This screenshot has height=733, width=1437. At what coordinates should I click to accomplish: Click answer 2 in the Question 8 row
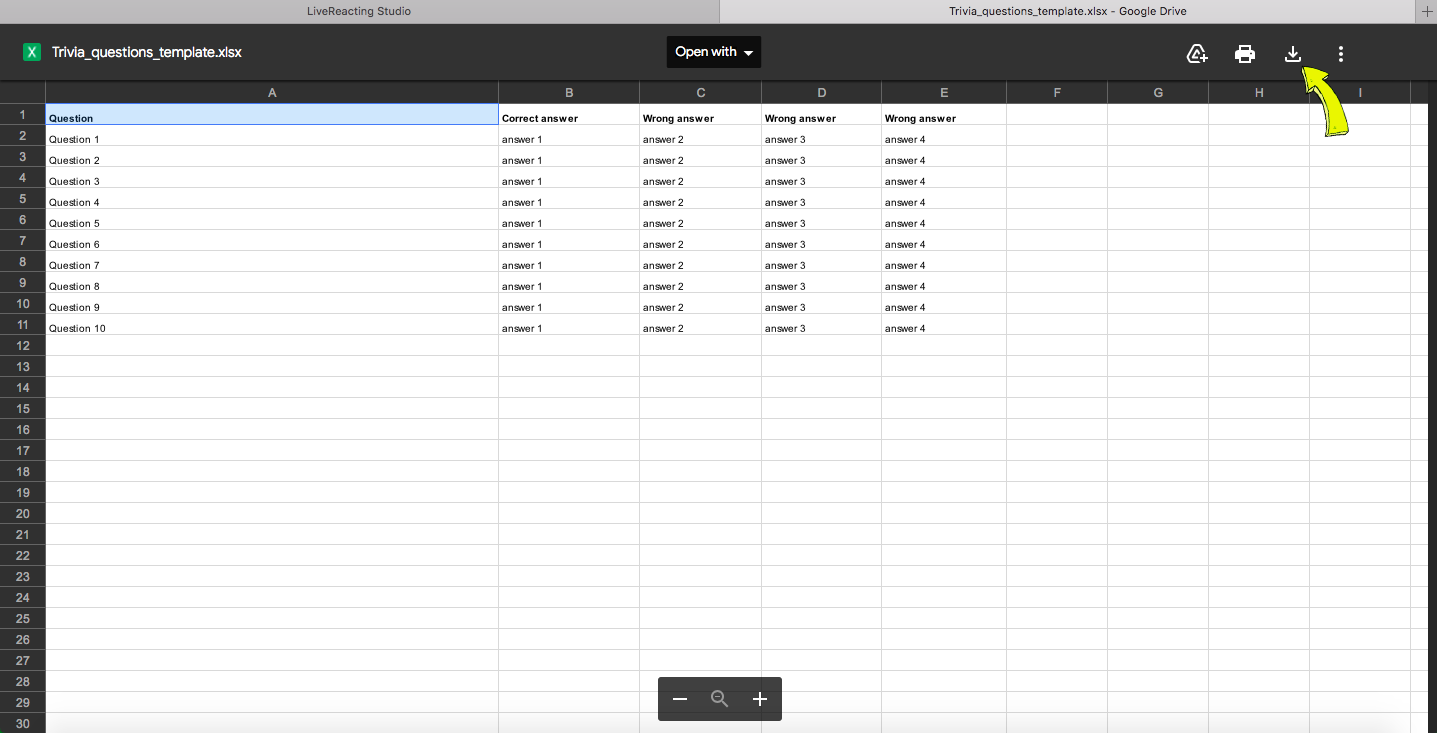click(x=701, y=283)
